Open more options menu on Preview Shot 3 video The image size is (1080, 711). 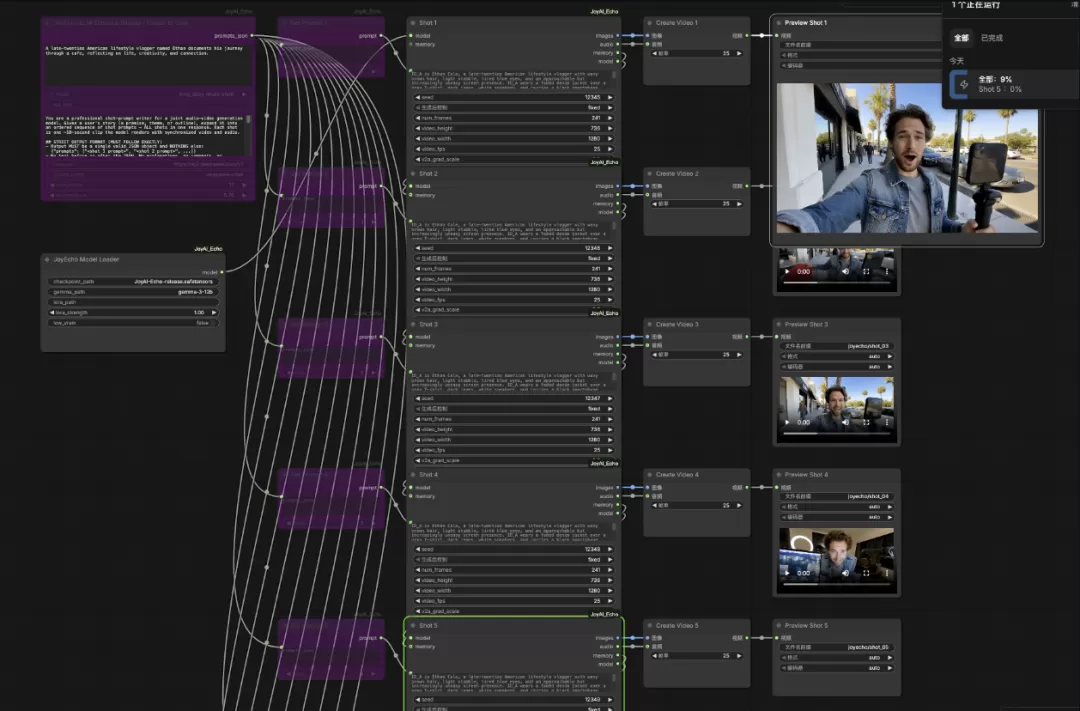coord(886,422)
